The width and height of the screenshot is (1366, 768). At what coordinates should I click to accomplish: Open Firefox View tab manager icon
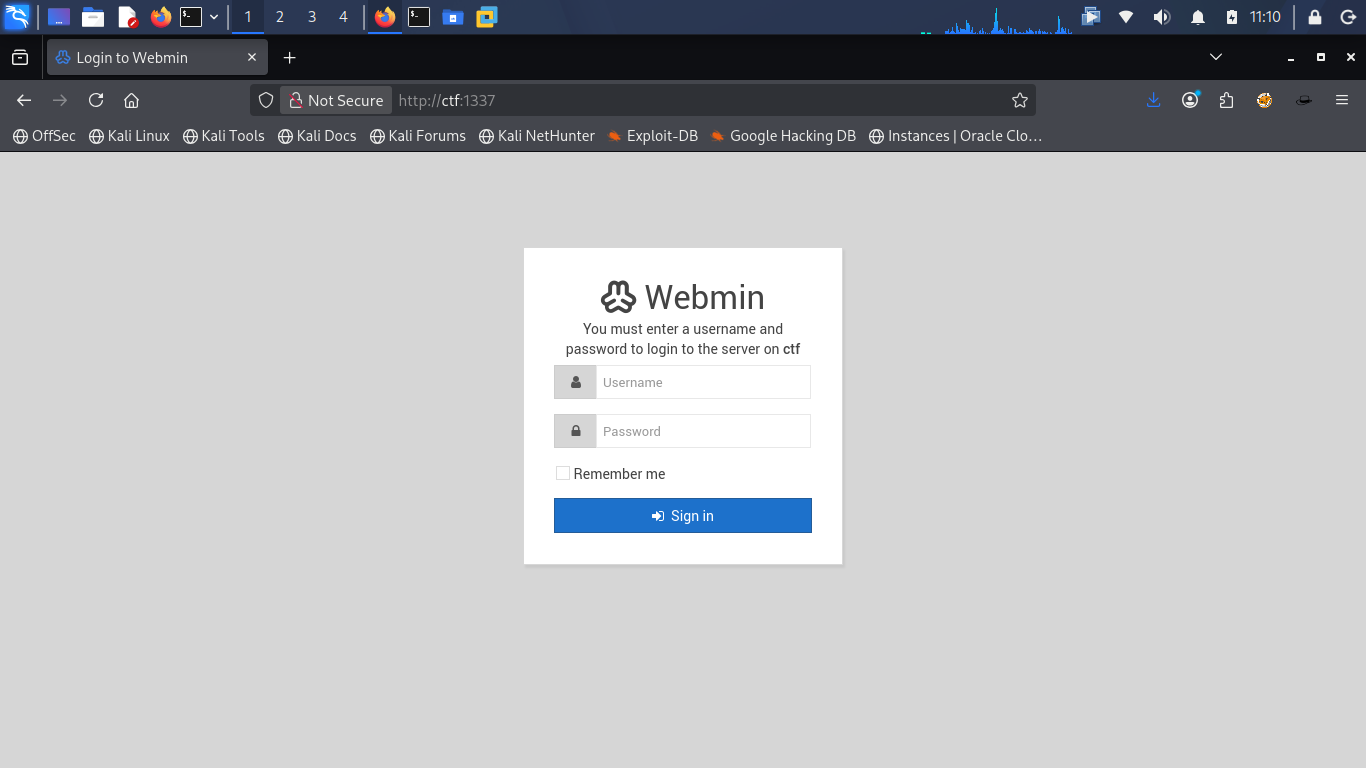click(x=19, y=57)
